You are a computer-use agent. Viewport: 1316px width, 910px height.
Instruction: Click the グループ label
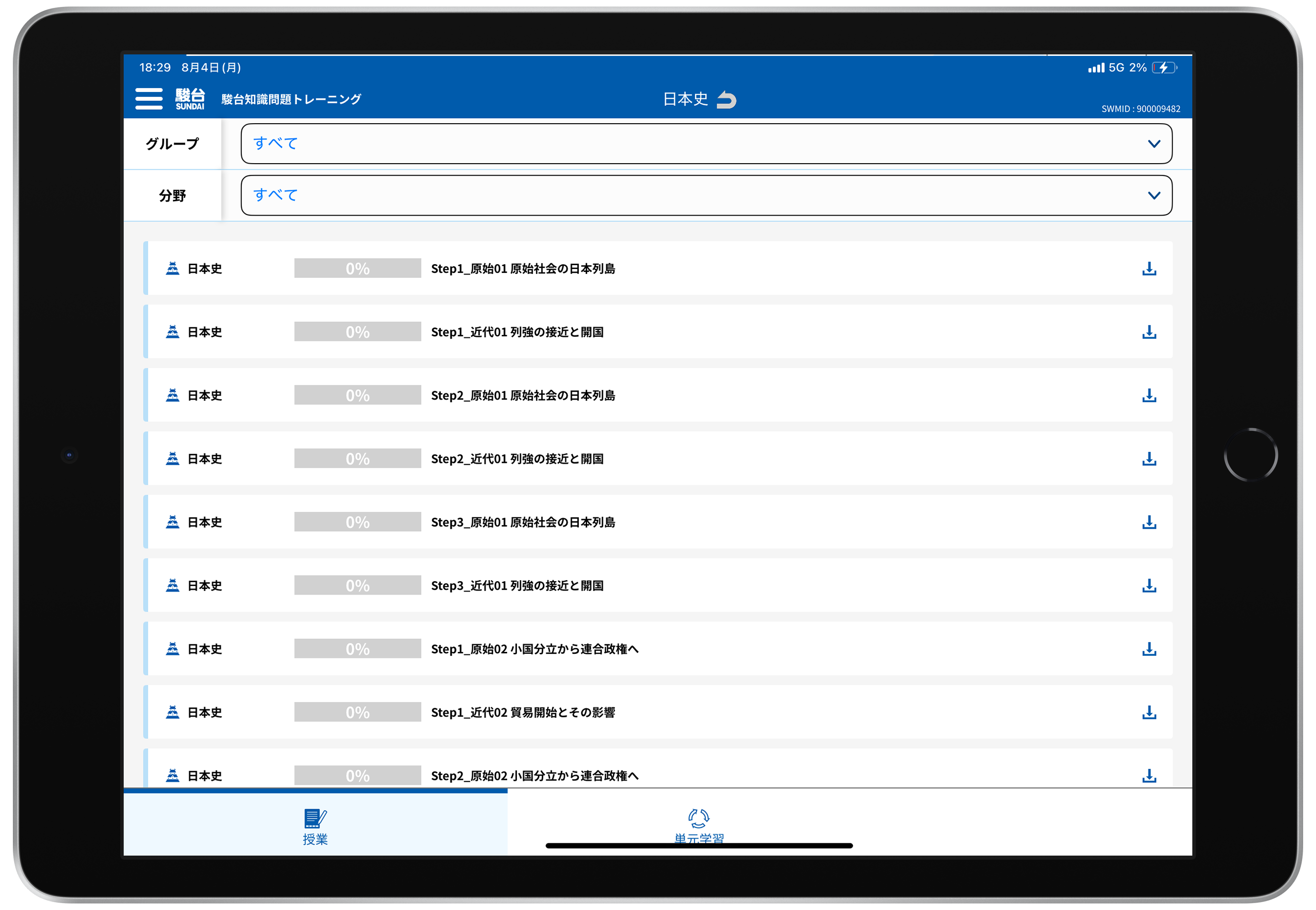(172, 144)
